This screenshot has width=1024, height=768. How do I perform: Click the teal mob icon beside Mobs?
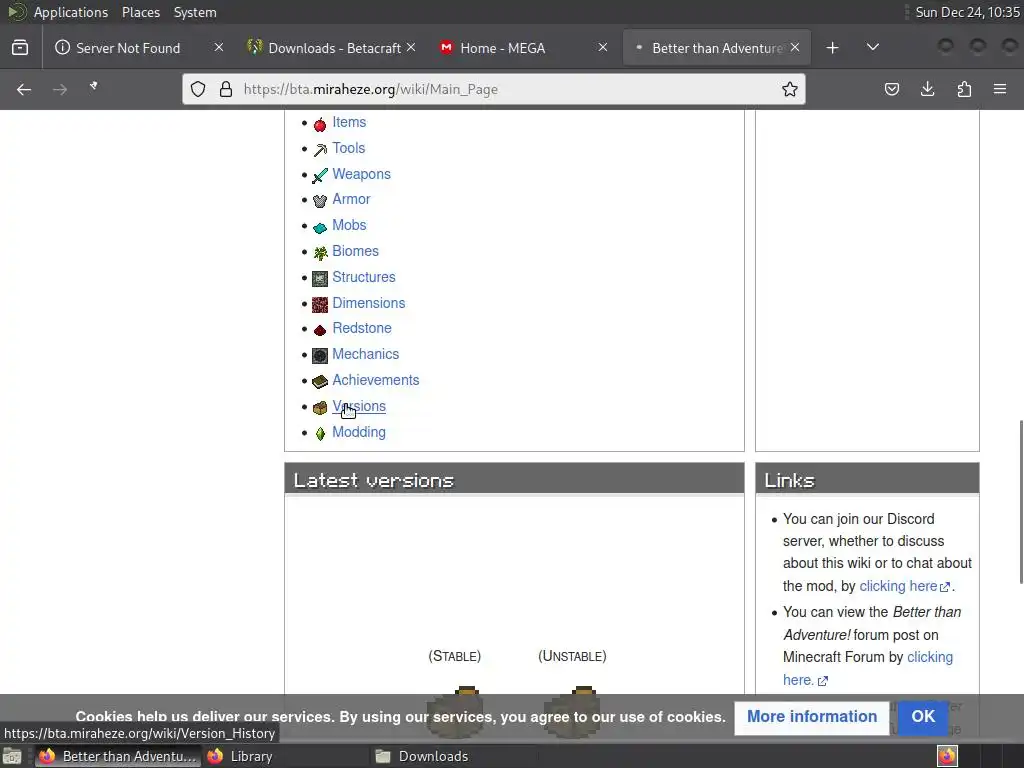coord(320,227)
